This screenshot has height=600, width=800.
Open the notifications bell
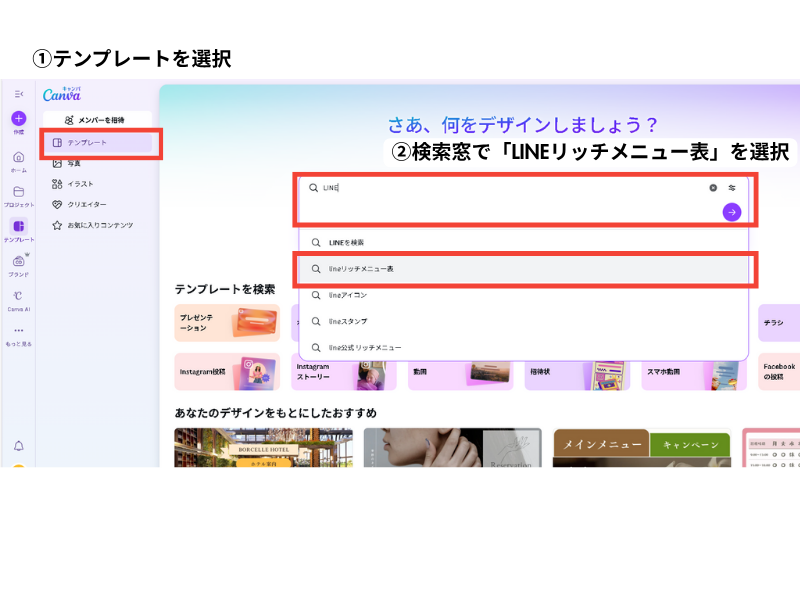point(19,445)
